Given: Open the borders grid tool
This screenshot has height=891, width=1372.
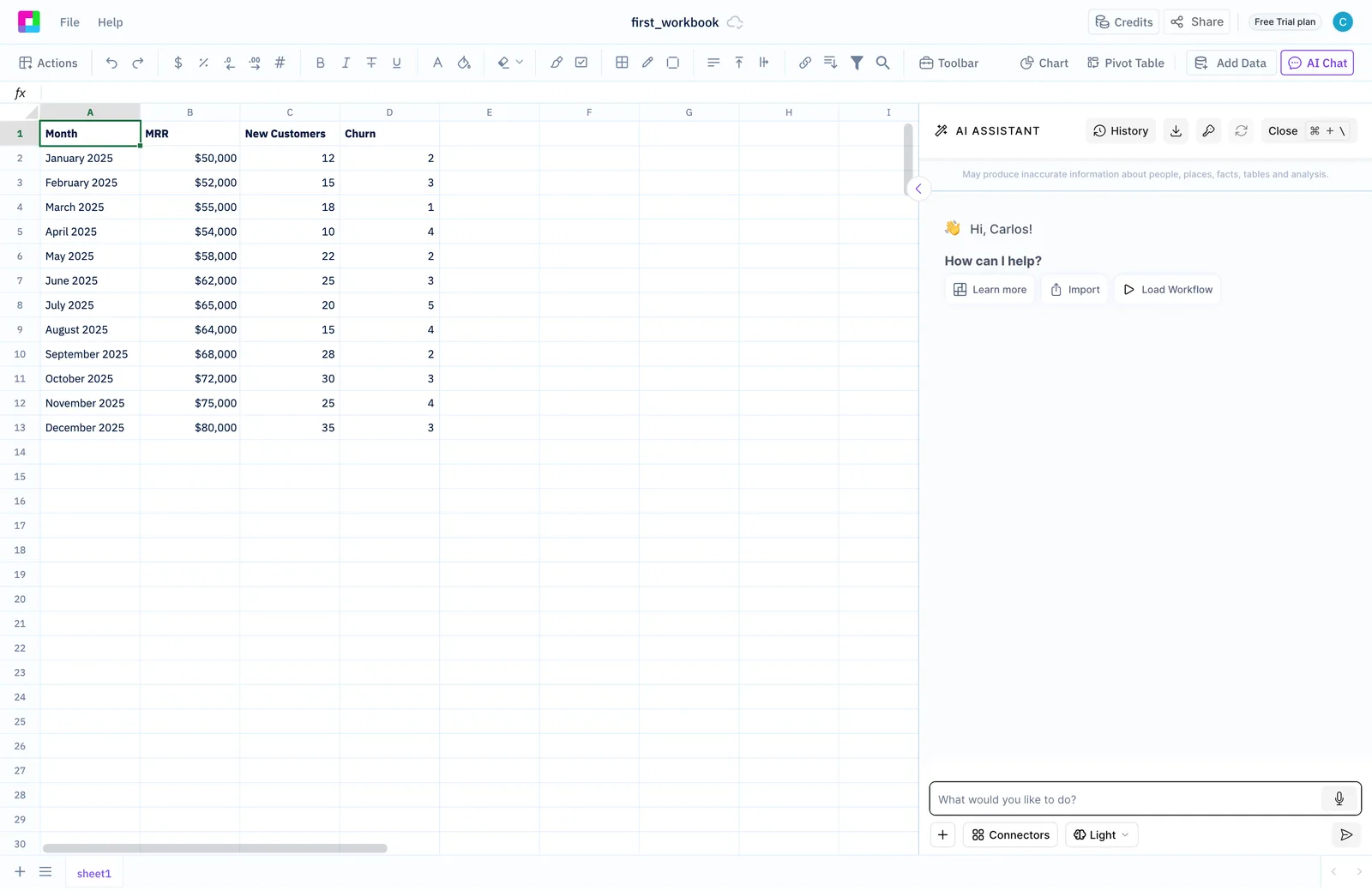Looking at the screenshot, I should (x=622, y=63).
